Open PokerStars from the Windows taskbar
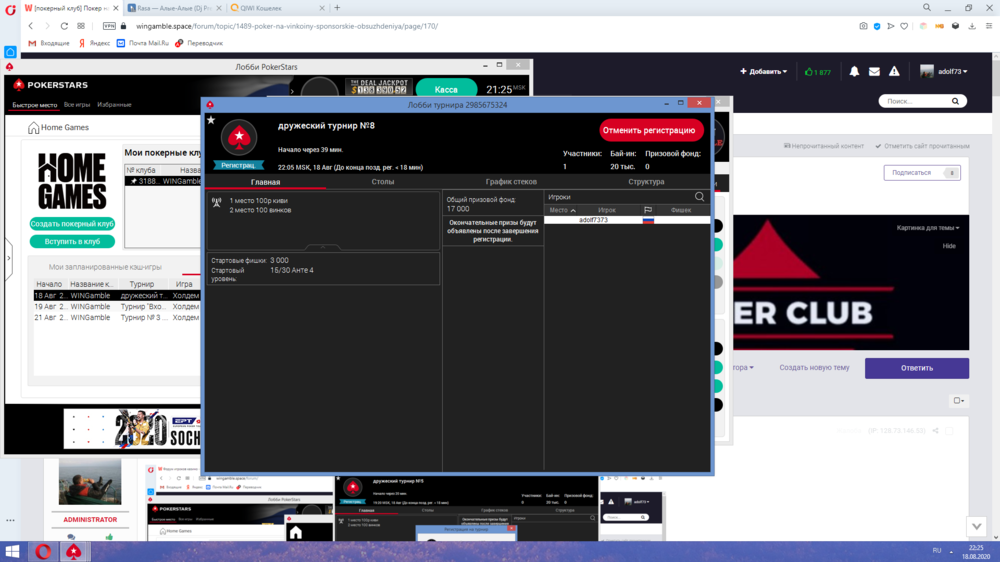Screen dimensions: 1000x562 [x=74, y=551]
